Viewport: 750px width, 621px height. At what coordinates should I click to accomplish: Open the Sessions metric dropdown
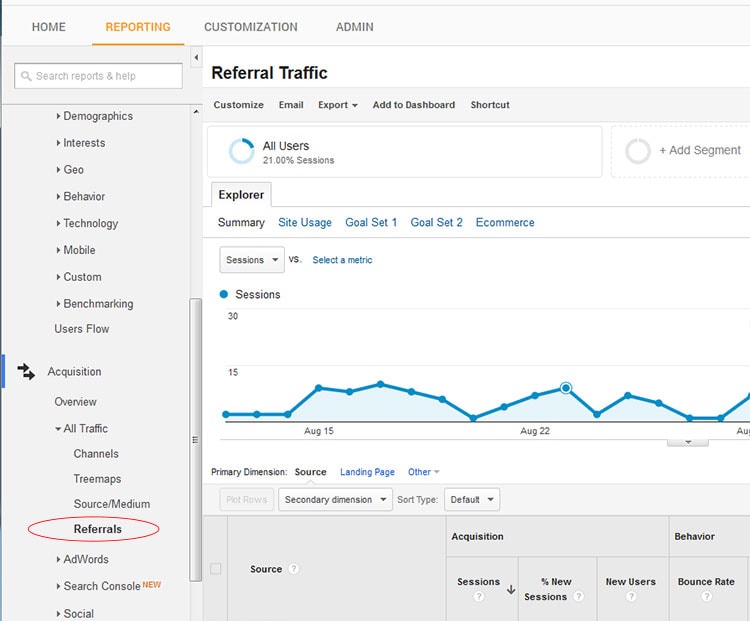click(252, 260)
